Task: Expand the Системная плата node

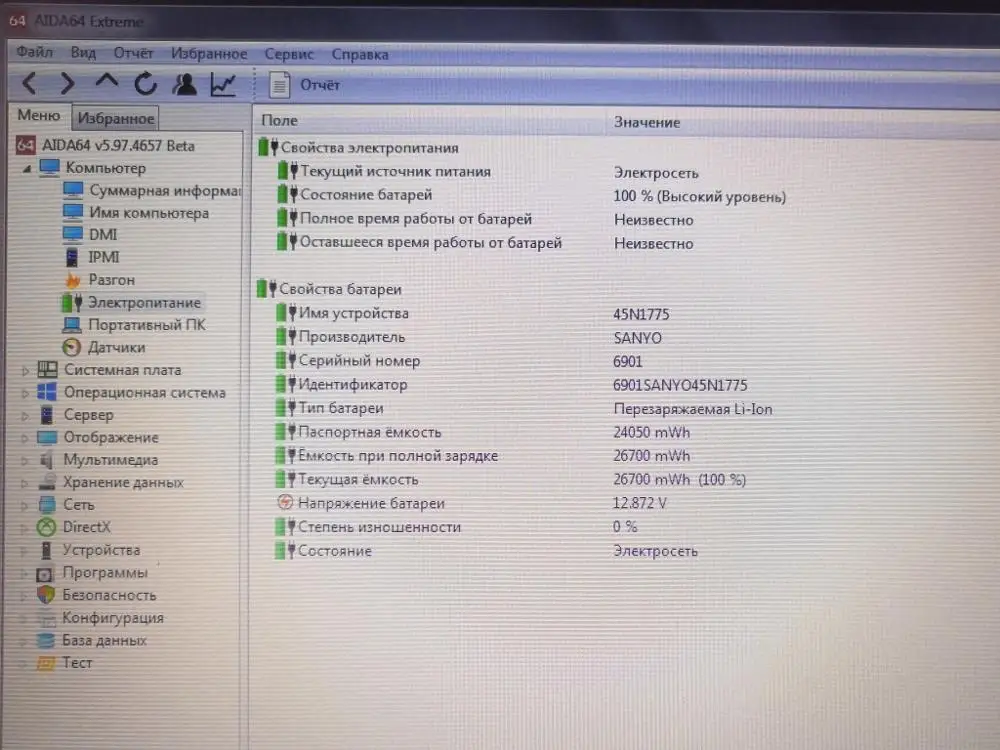Action: pos(26,371)
